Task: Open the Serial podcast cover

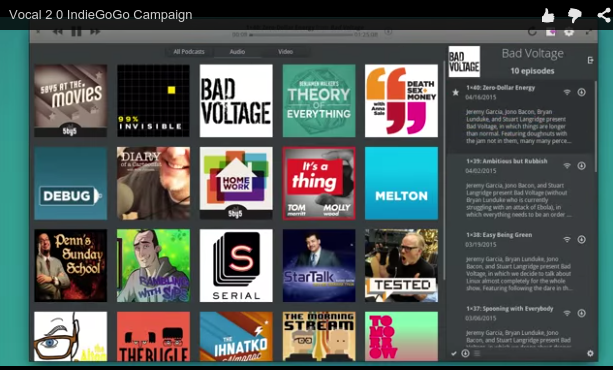Action: 236,266
